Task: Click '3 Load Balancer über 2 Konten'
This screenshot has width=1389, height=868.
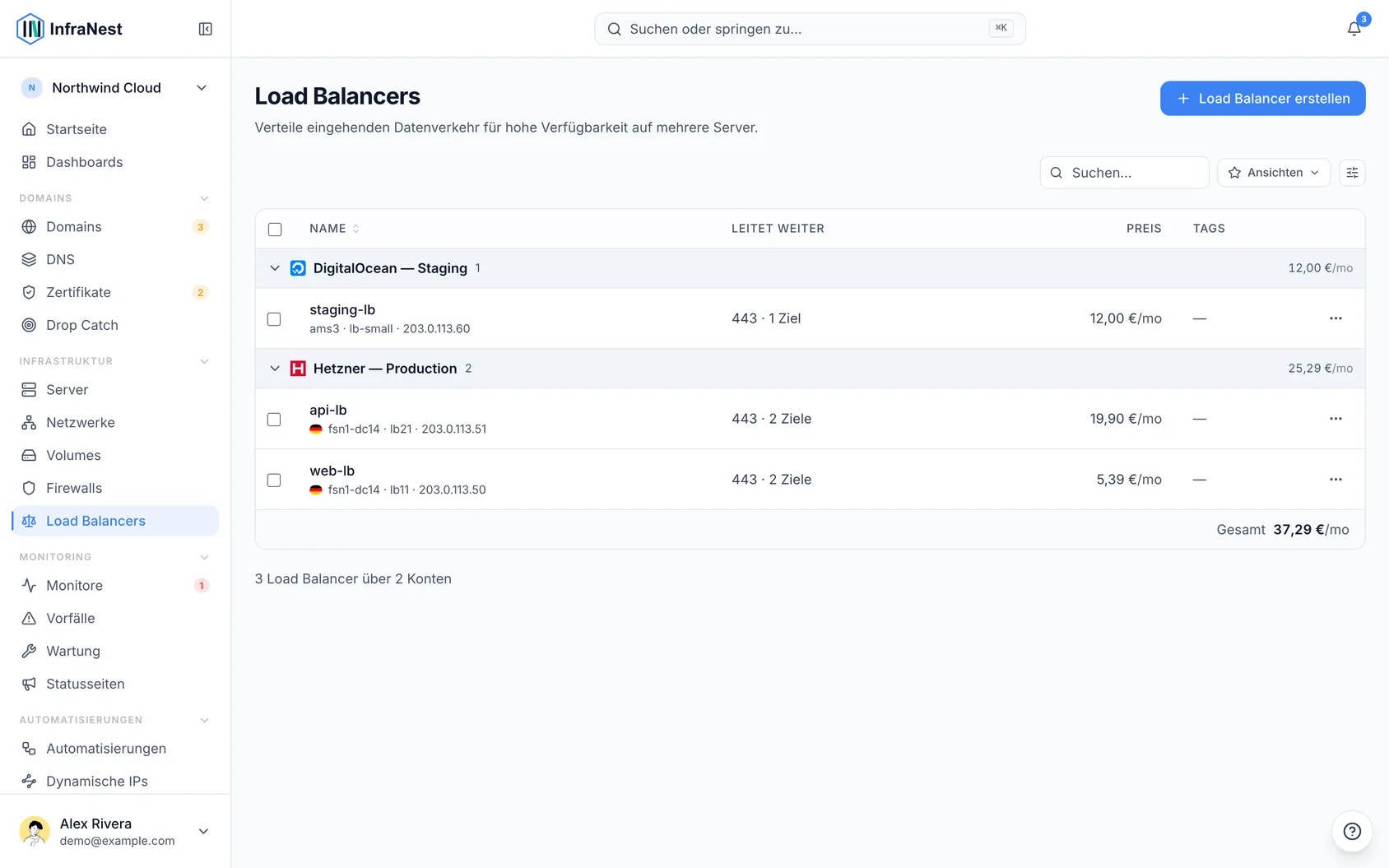Action: tap(353, 579)
